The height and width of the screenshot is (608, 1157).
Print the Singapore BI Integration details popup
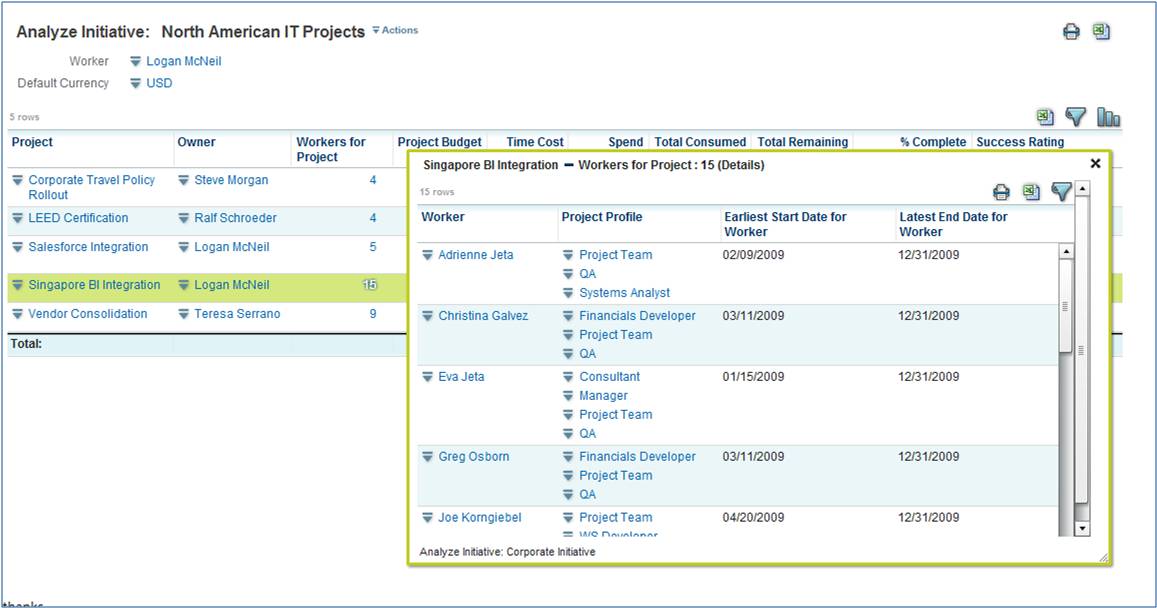click(1000, 192)
